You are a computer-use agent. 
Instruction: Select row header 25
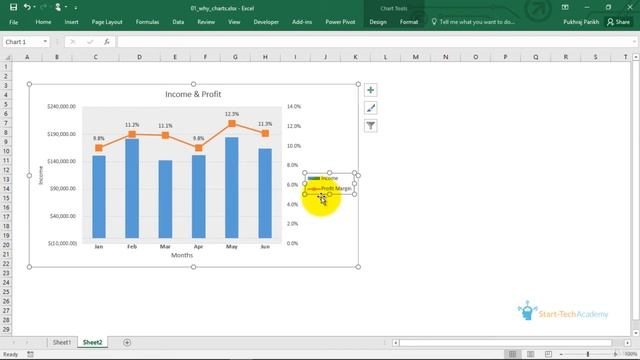pos(6,292)
